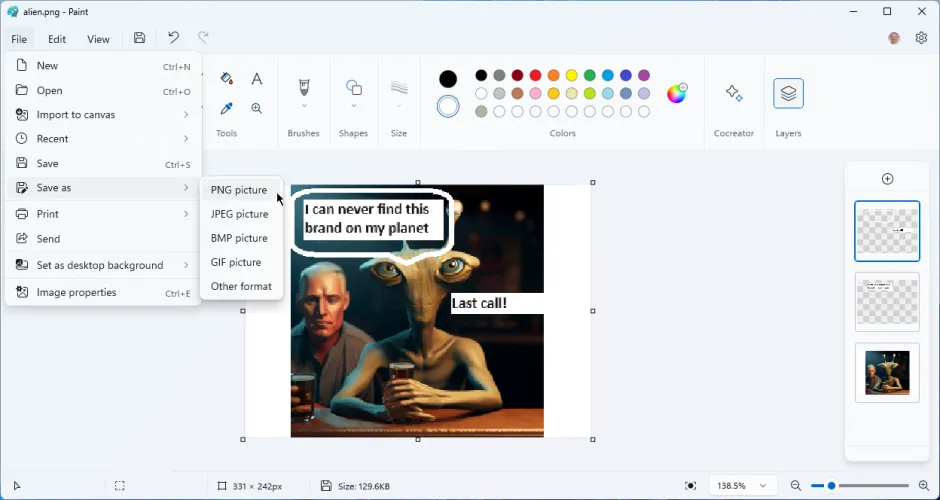Toggle the Layers panel button

[x=788, y=94]
